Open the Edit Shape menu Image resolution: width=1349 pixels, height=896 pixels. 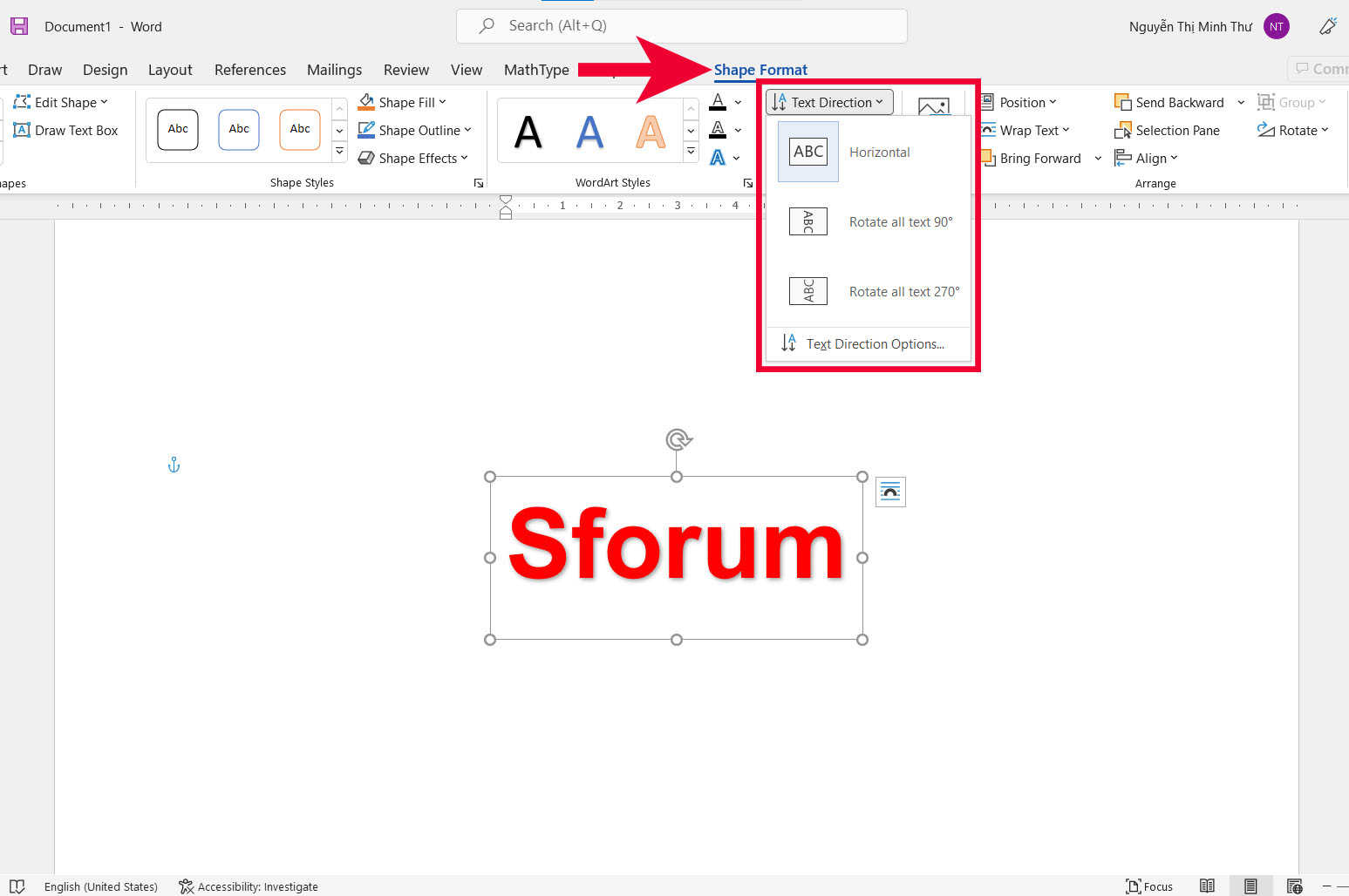pos(61,102)
